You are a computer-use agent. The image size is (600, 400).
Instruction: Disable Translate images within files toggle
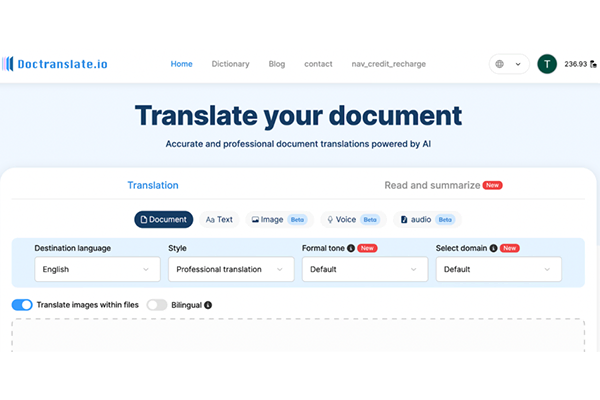coord(22,305)
